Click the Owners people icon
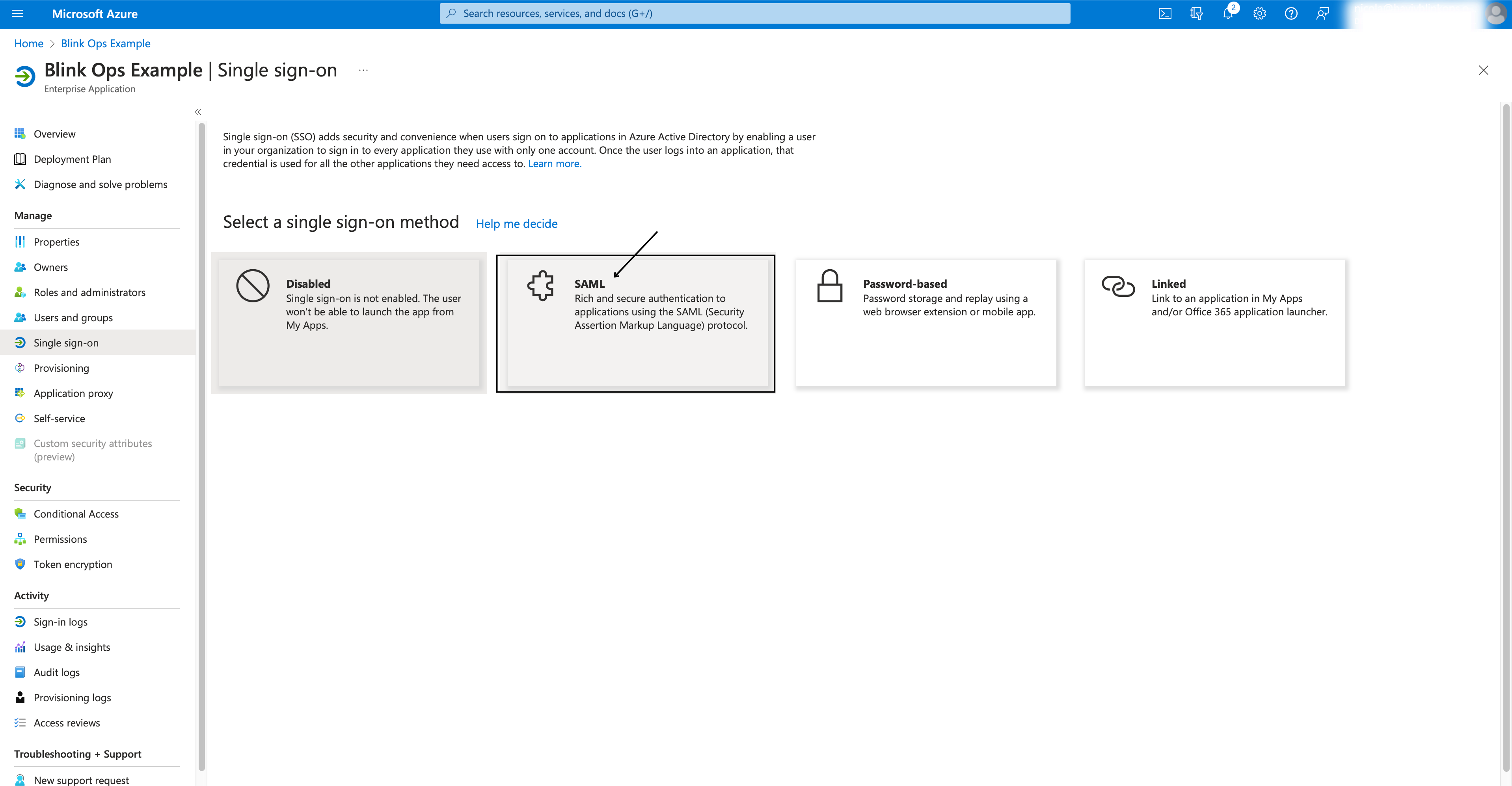The width and height of the screenshot is (1512, 786). 20,267
